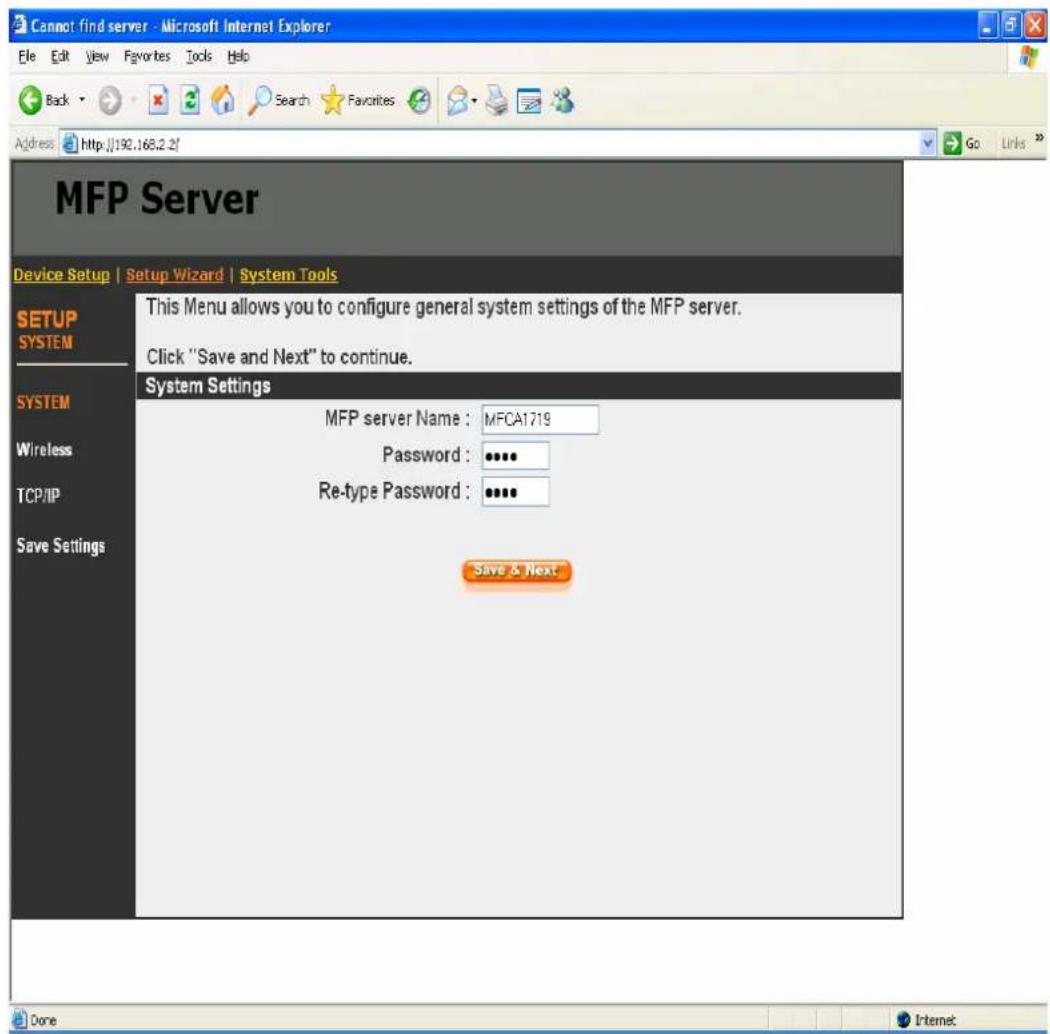1050x1034 pixels.
Task: Select Wireless in the sidebar
Action: (44, 449)
